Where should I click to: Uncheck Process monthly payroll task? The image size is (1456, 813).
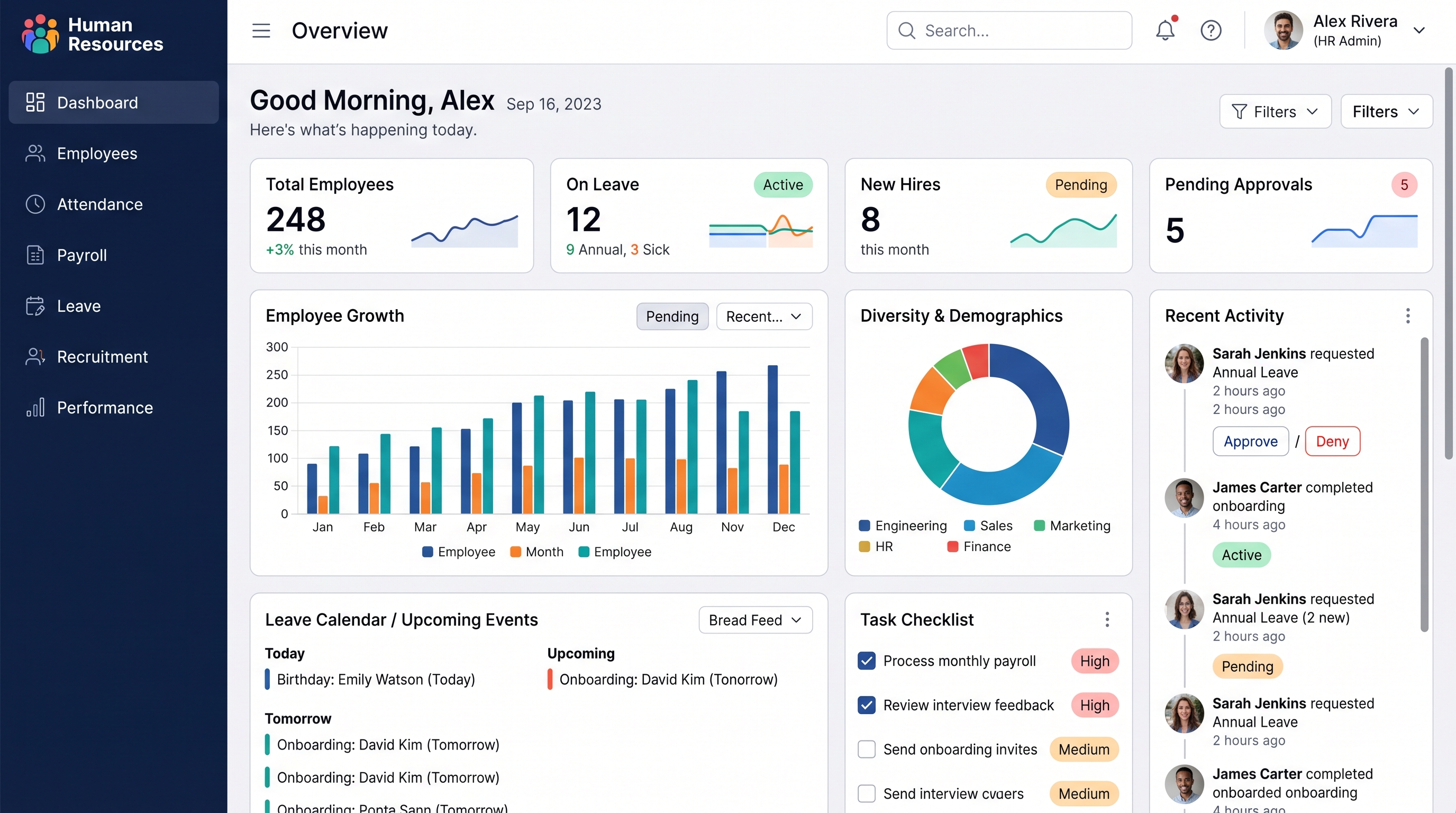(866, 661)
